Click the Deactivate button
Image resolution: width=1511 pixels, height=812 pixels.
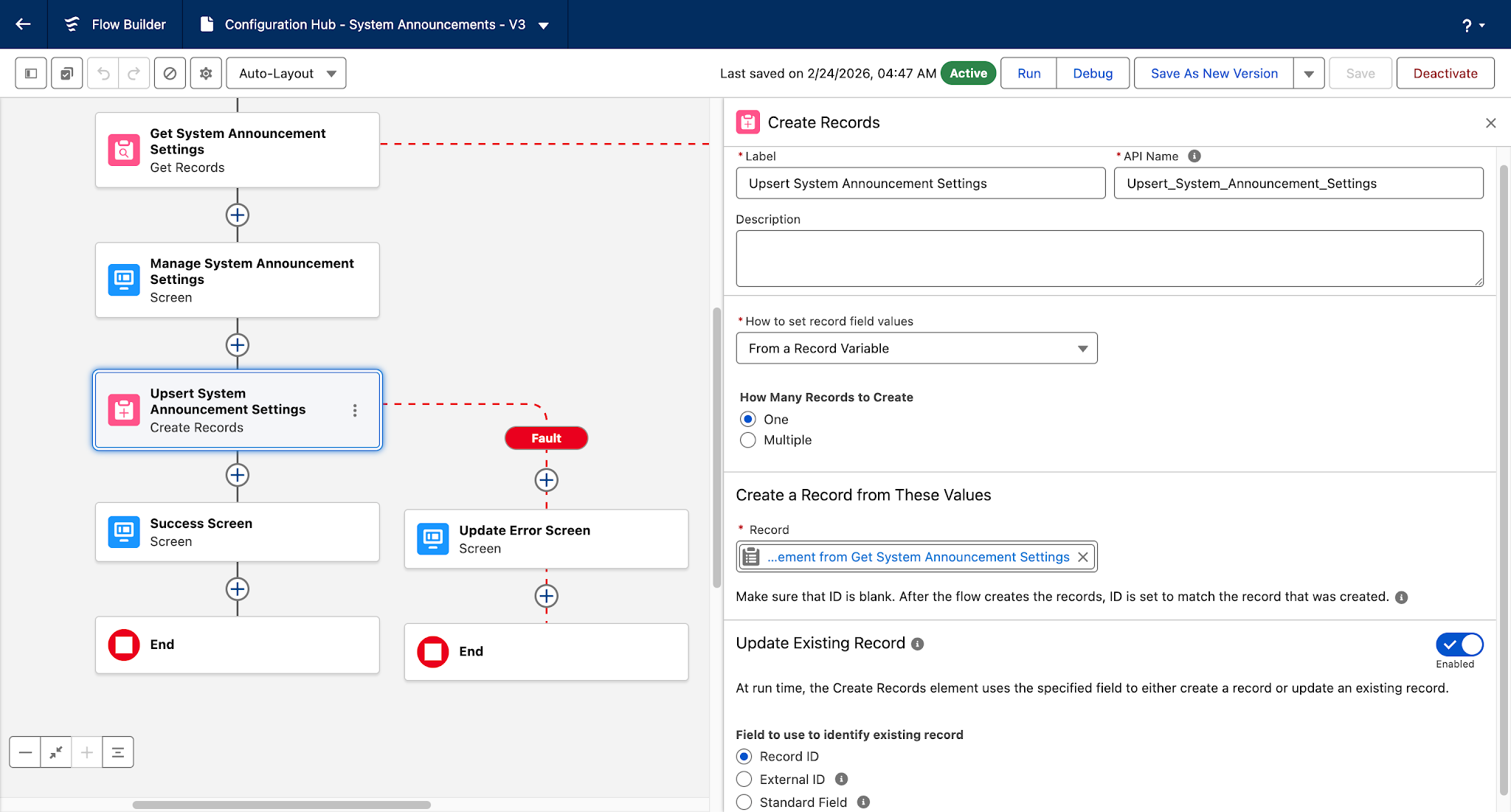click(1445, 73)
